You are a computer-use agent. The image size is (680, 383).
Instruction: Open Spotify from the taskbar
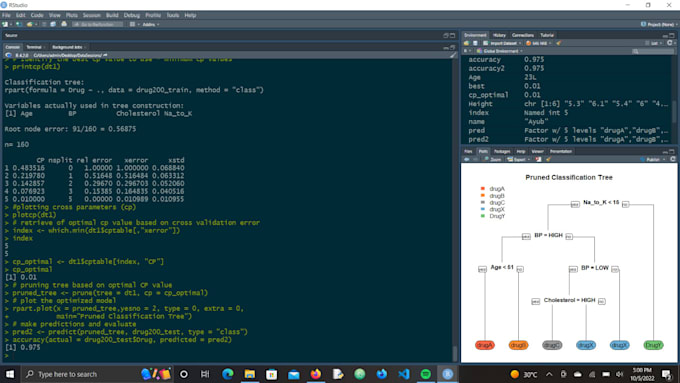(426, 374)
